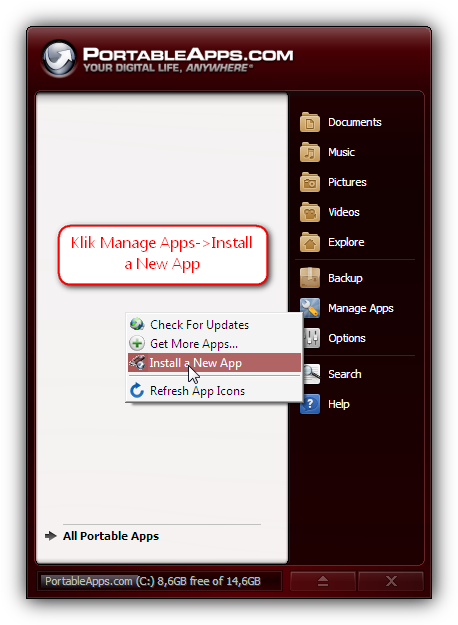Expand All Portable Apps arrow
This screenshot has height=625, width=458.
pyautogui.click(x=51, y=536)
